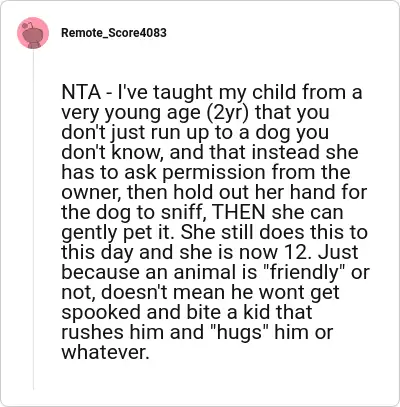Open Remote_Score4083's pink Snoo avatar

click(33, 33)
